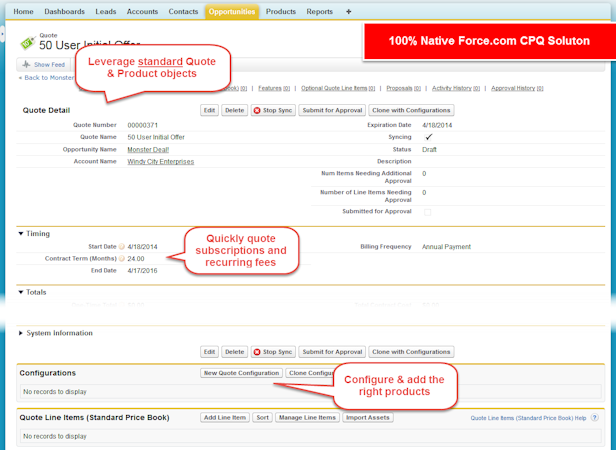
Task: Jump to the Approval History link
Action: tap(517, 88)
